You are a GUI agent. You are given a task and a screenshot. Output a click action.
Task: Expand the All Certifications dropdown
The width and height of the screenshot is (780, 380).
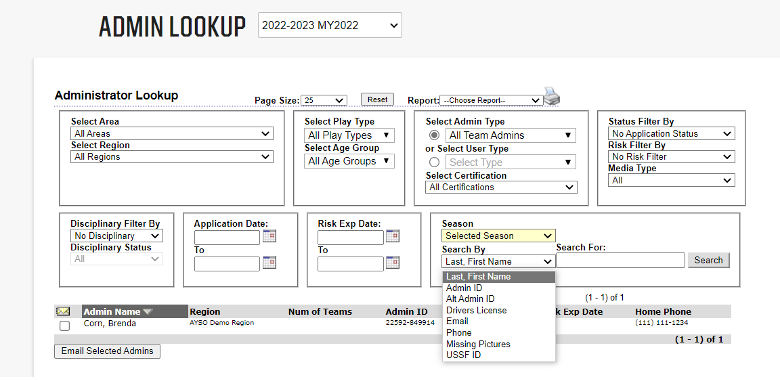click(501, 187)
